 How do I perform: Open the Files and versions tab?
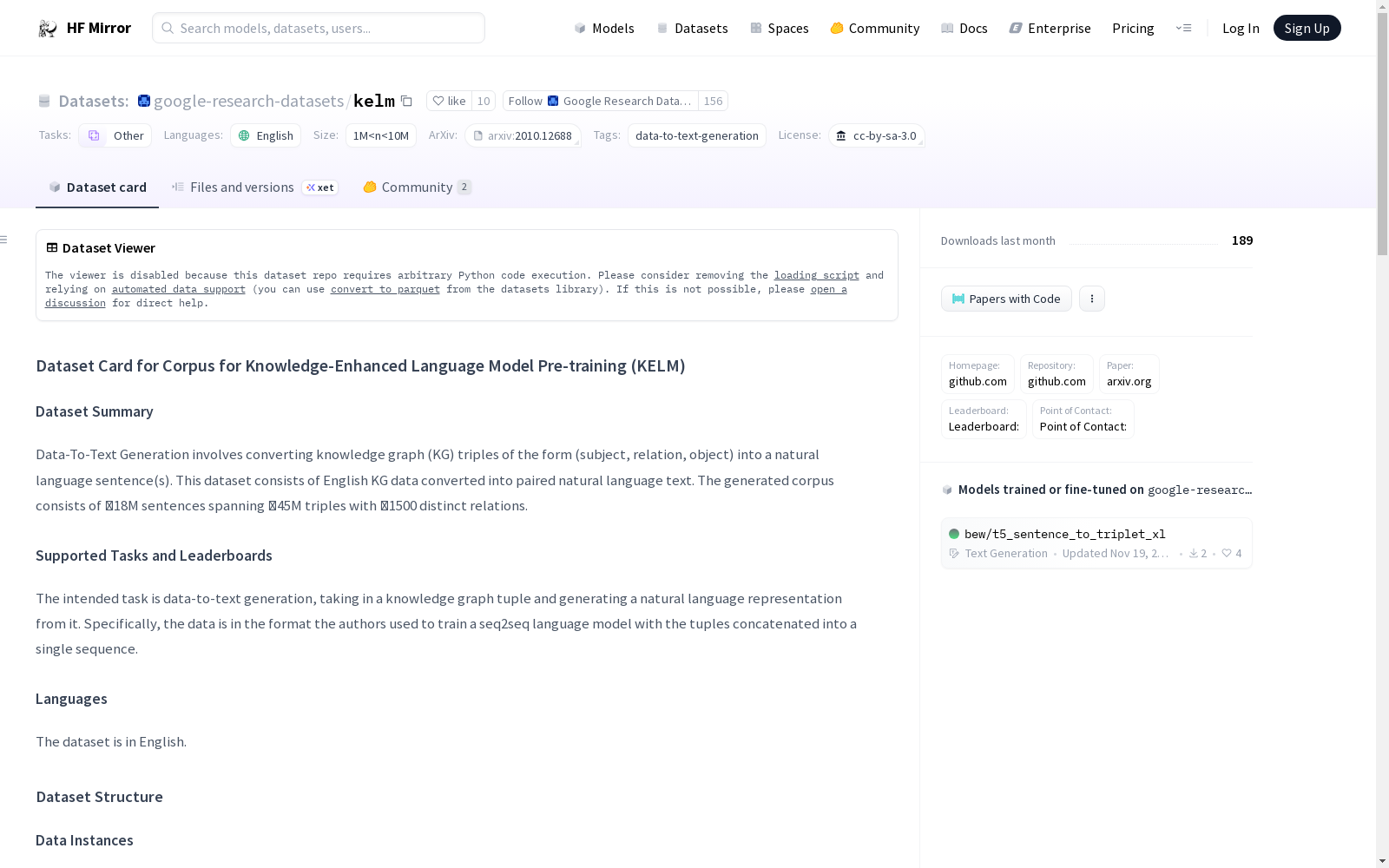[254, 187]
